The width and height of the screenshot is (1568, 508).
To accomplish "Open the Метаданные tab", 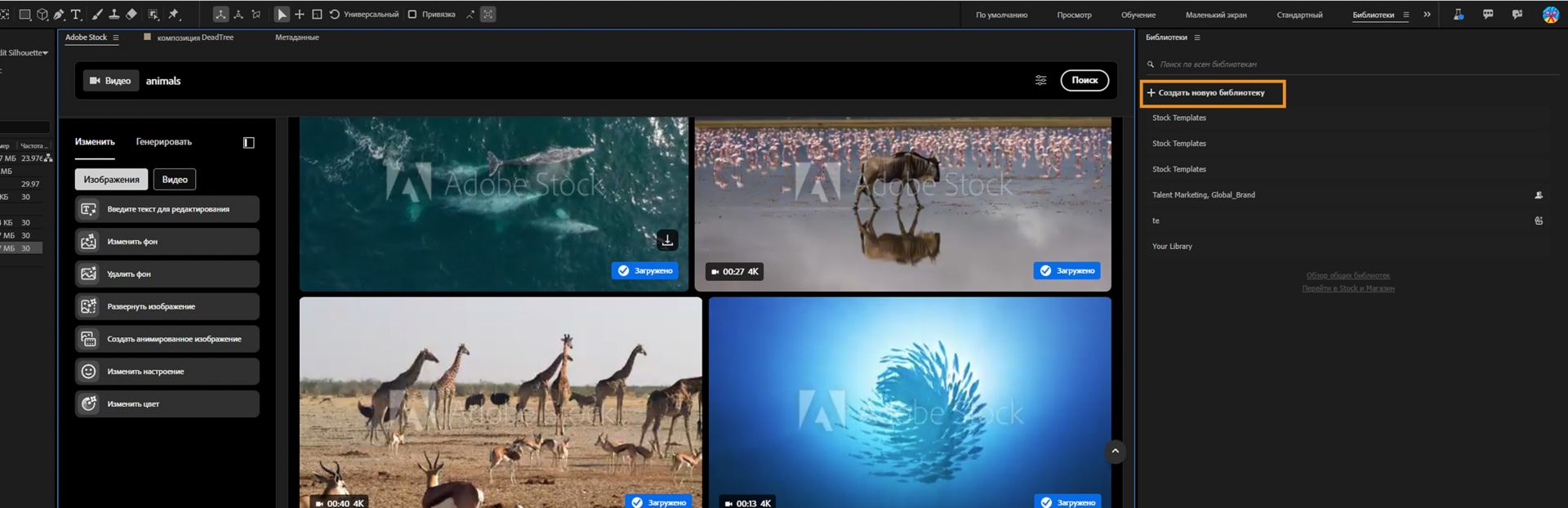I will tap(297, 38).
